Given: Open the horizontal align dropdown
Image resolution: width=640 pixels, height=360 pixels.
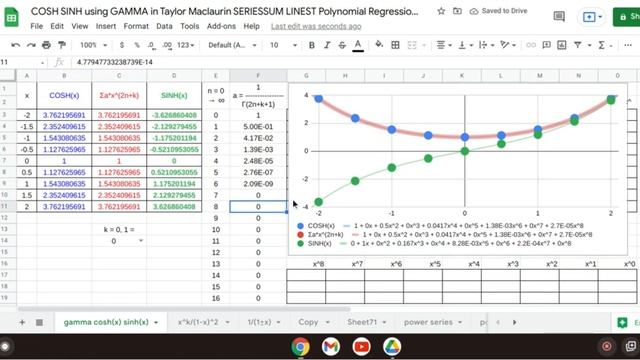Looking at the screenshot, I should (444, 45).
